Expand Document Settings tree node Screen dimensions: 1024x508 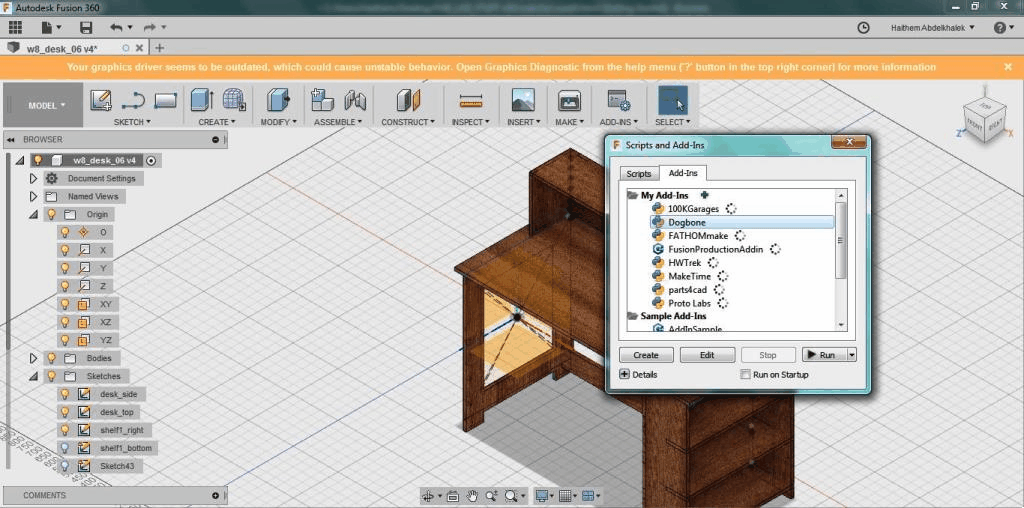[x=34, y=178]
